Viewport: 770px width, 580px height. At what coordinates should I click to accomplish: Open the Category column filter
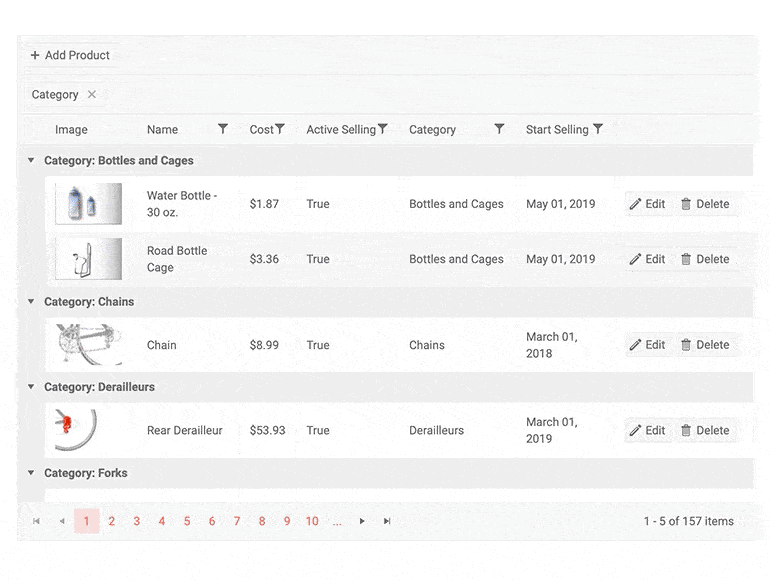[499, 129]
